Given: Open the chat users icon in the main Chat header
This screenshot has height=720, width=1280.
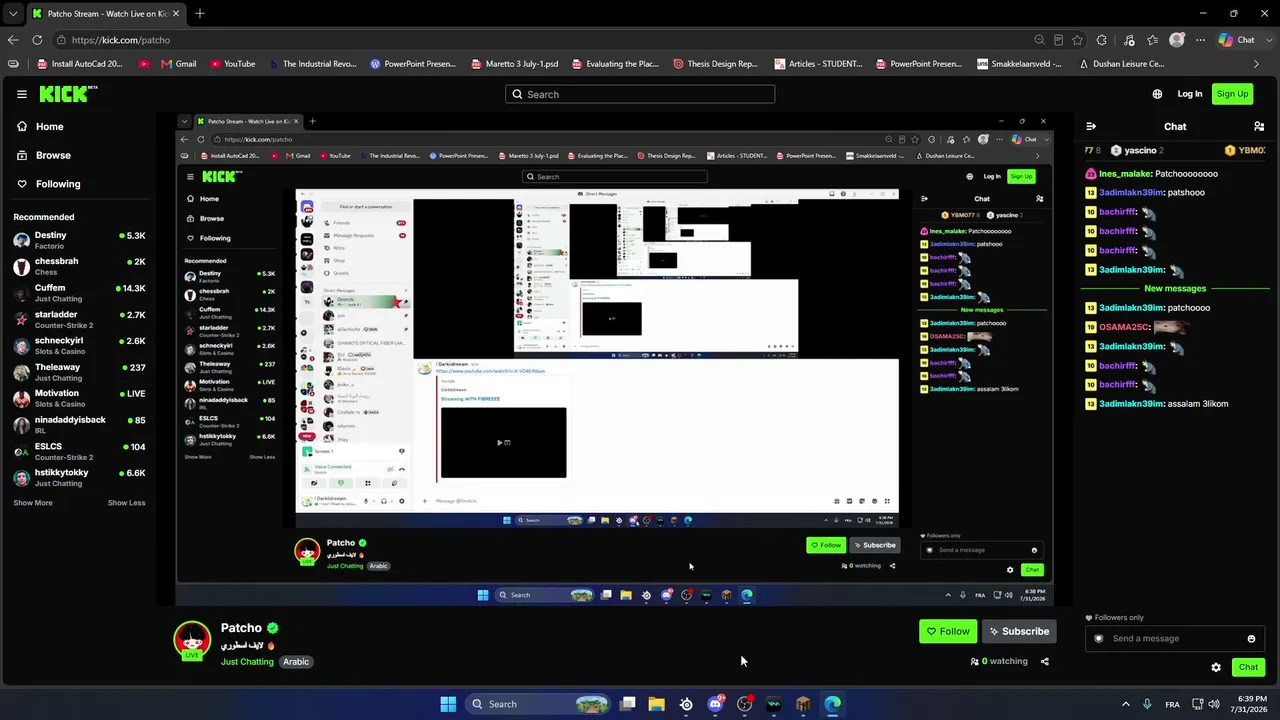Looking at the screenshot, I should pos(1259,127).
